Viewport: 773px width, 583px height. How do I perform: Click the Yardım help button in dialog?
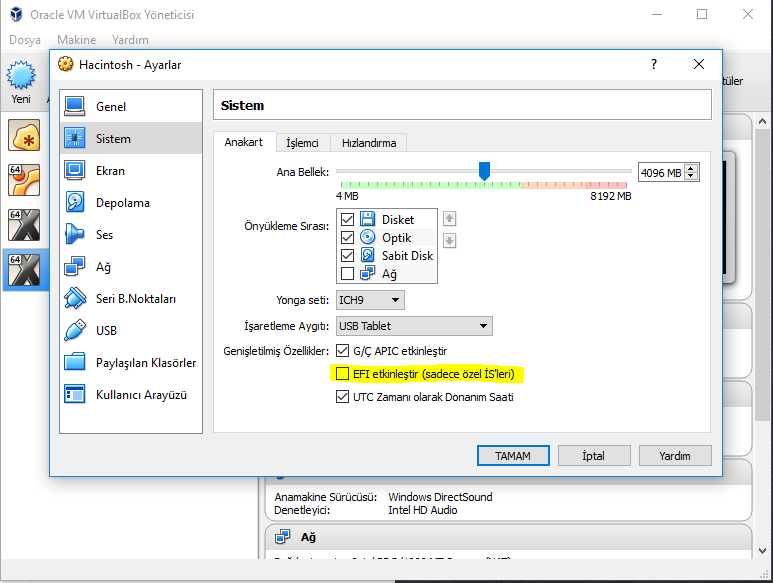(x=675, y=456)
